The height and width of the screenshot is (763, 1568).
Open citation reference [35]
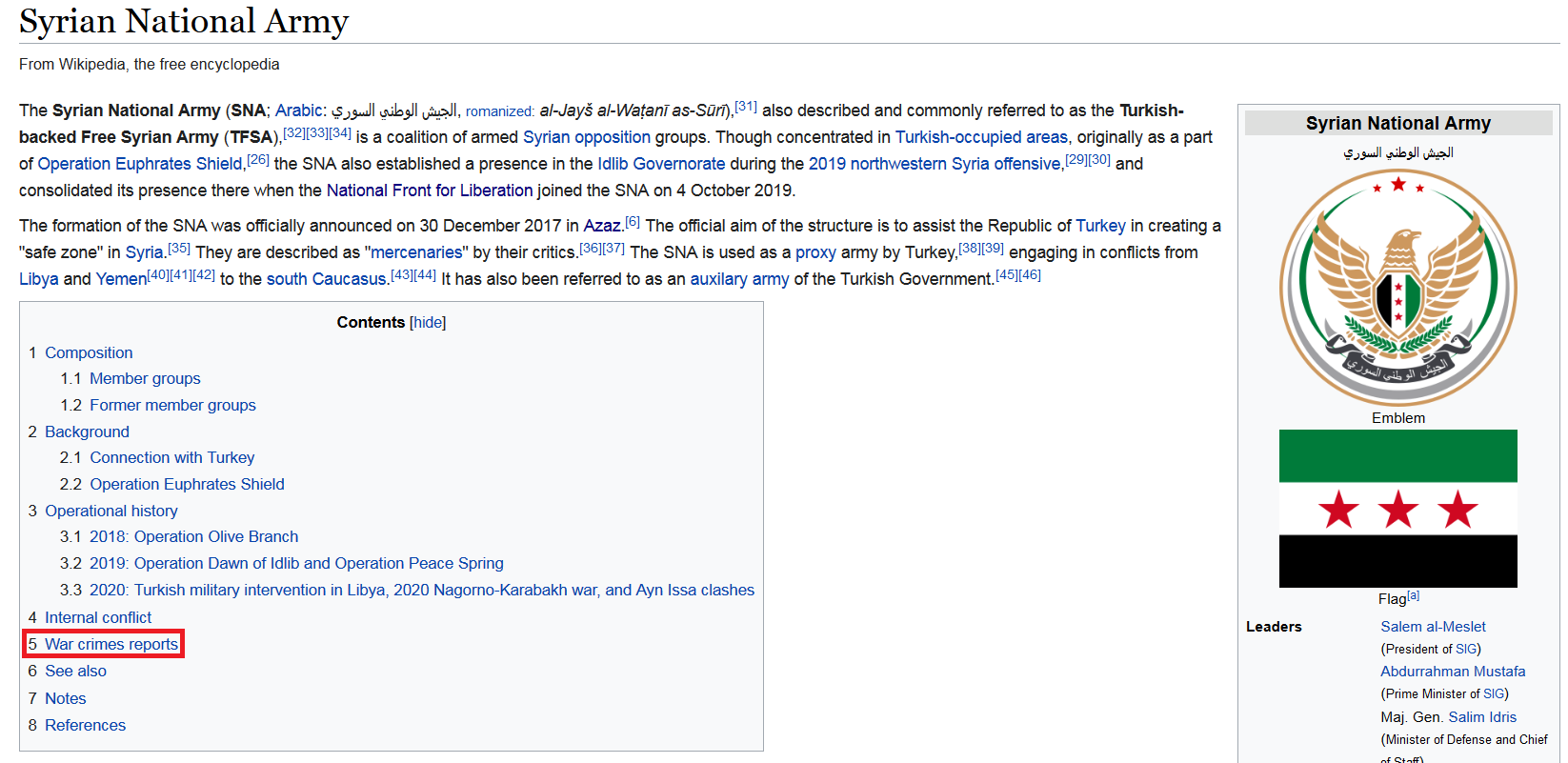click(x=179, y=248)
